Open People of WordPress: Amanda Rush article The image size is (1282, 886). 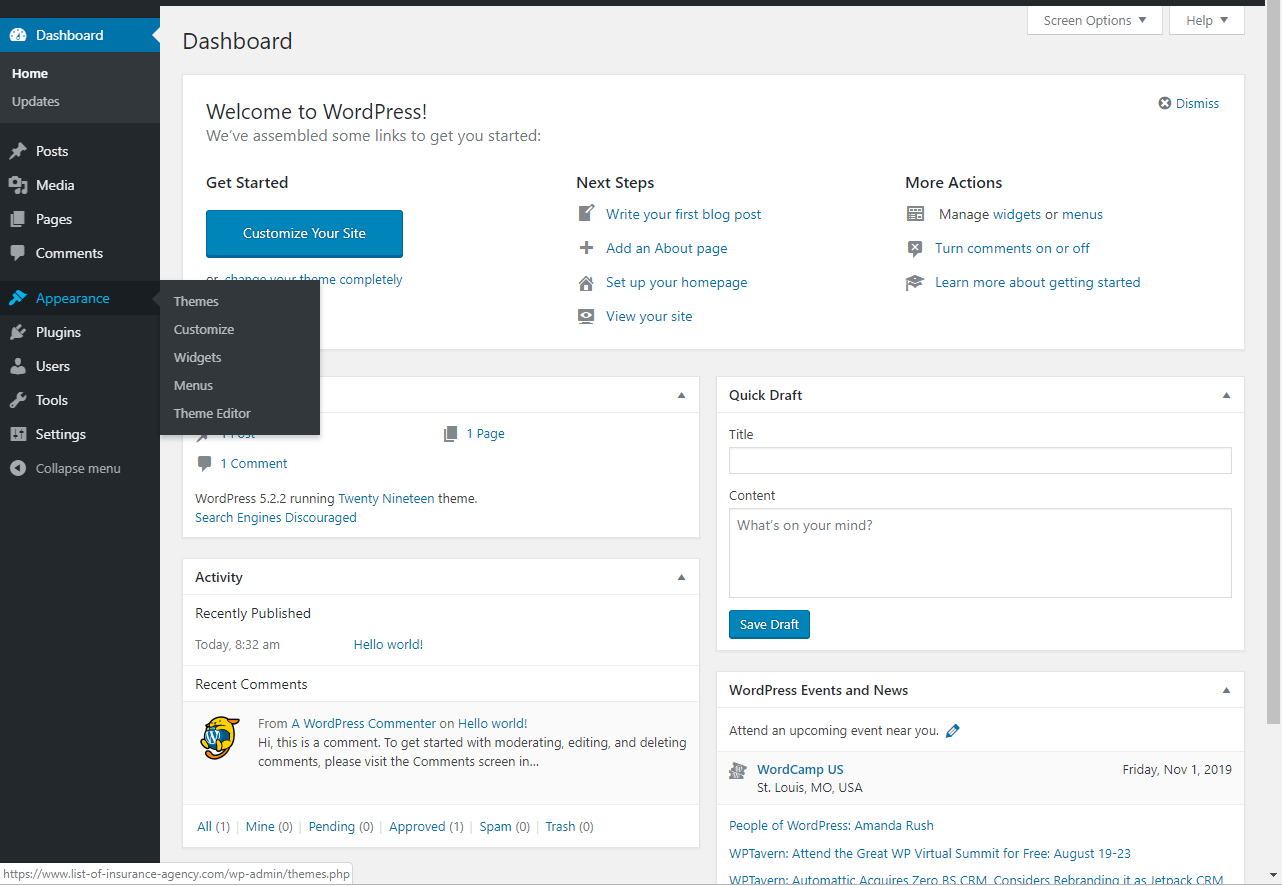[831, 826]
